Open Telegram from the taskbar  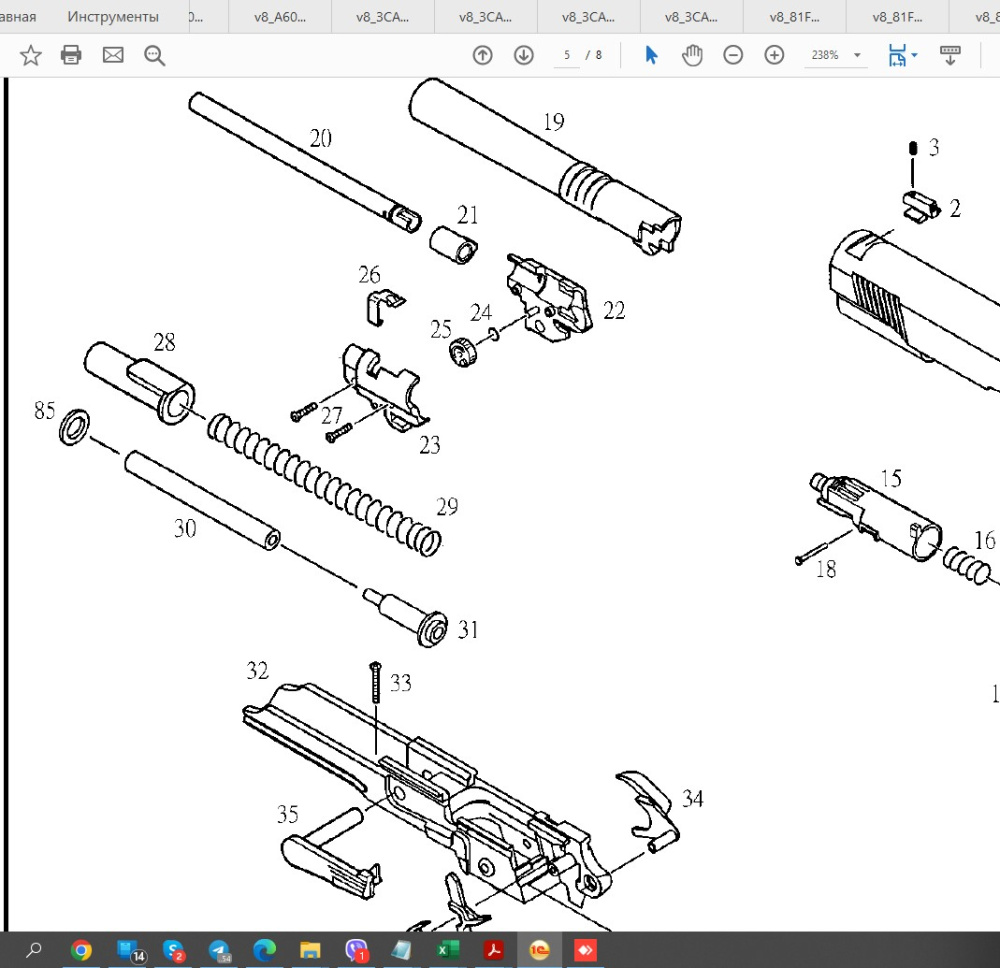coord(219,951)
